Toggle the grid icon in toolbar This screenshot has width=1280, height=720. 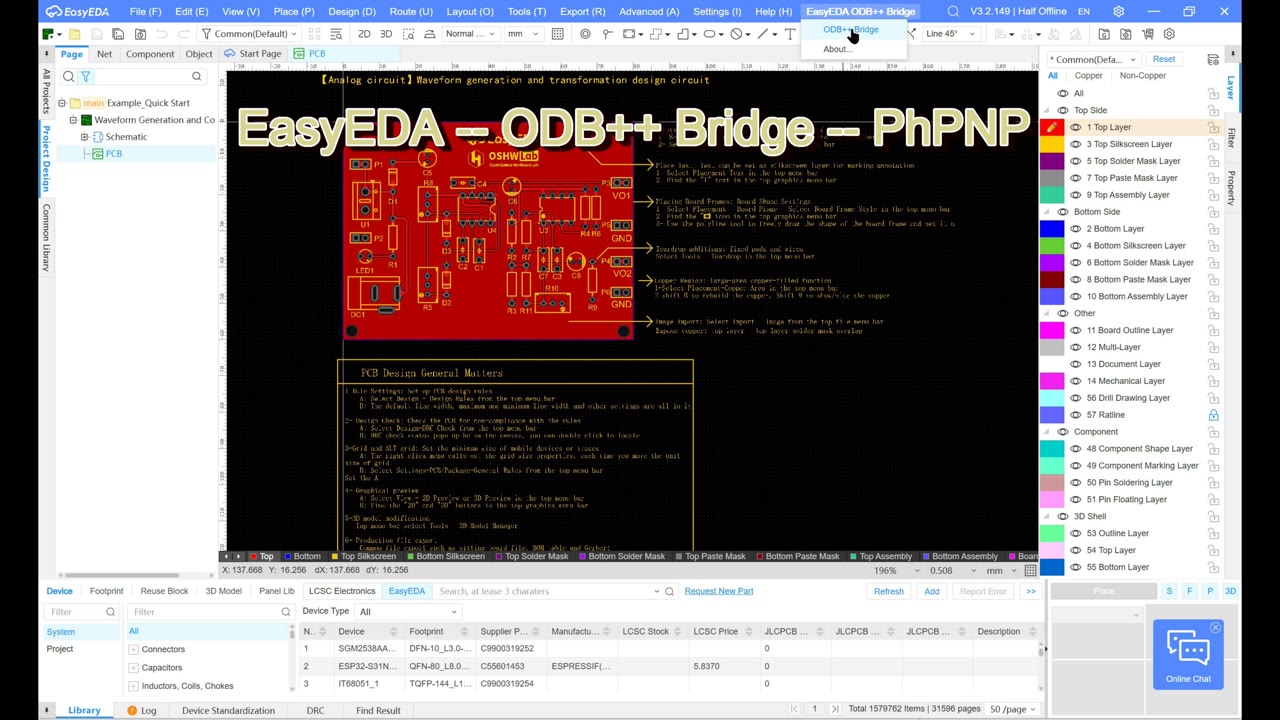click(x=558, y=34)
